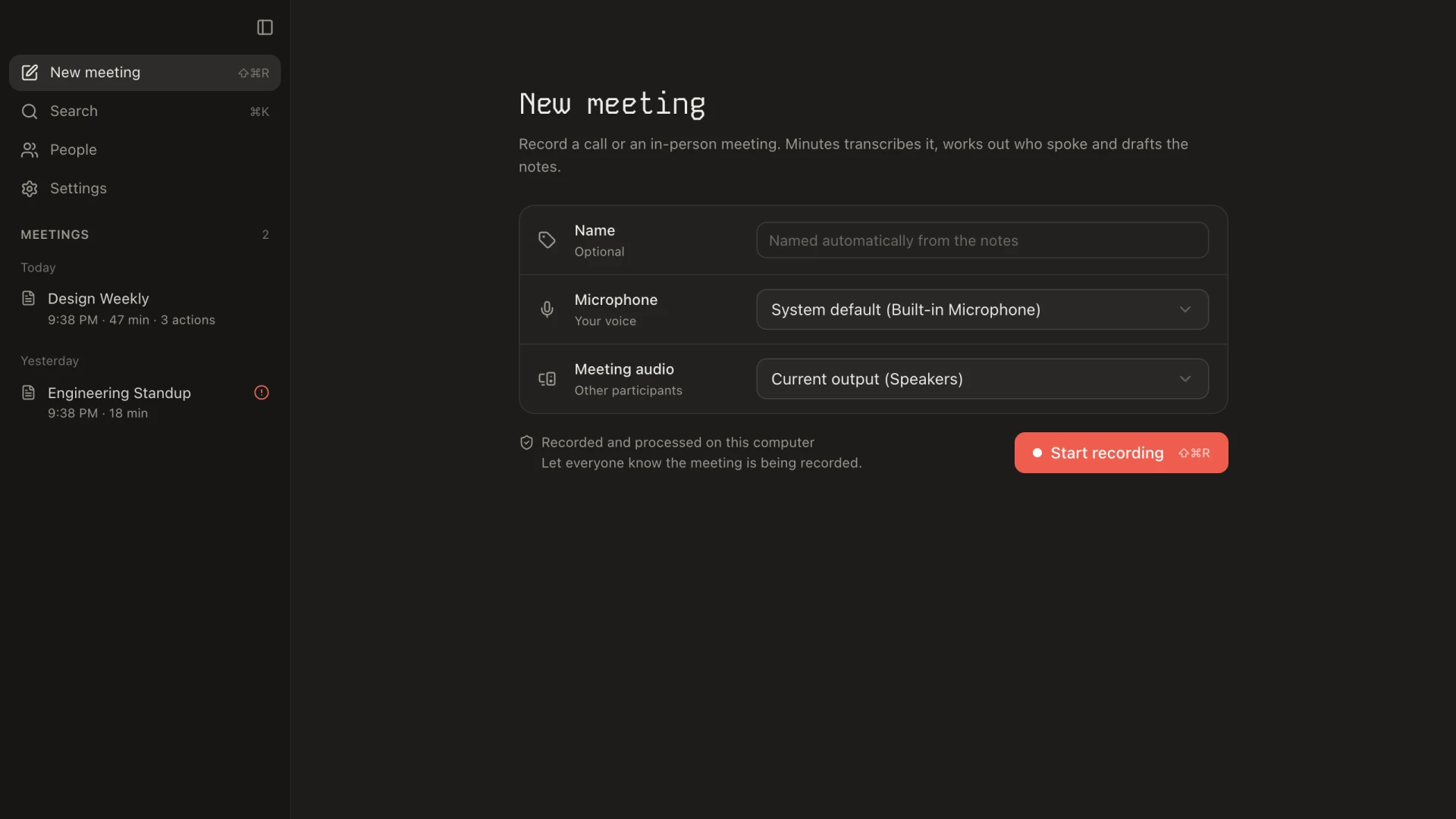The image size is (1456, 819).
Task: Open the Meeting audio output dropdown
Action: point(982,379)
